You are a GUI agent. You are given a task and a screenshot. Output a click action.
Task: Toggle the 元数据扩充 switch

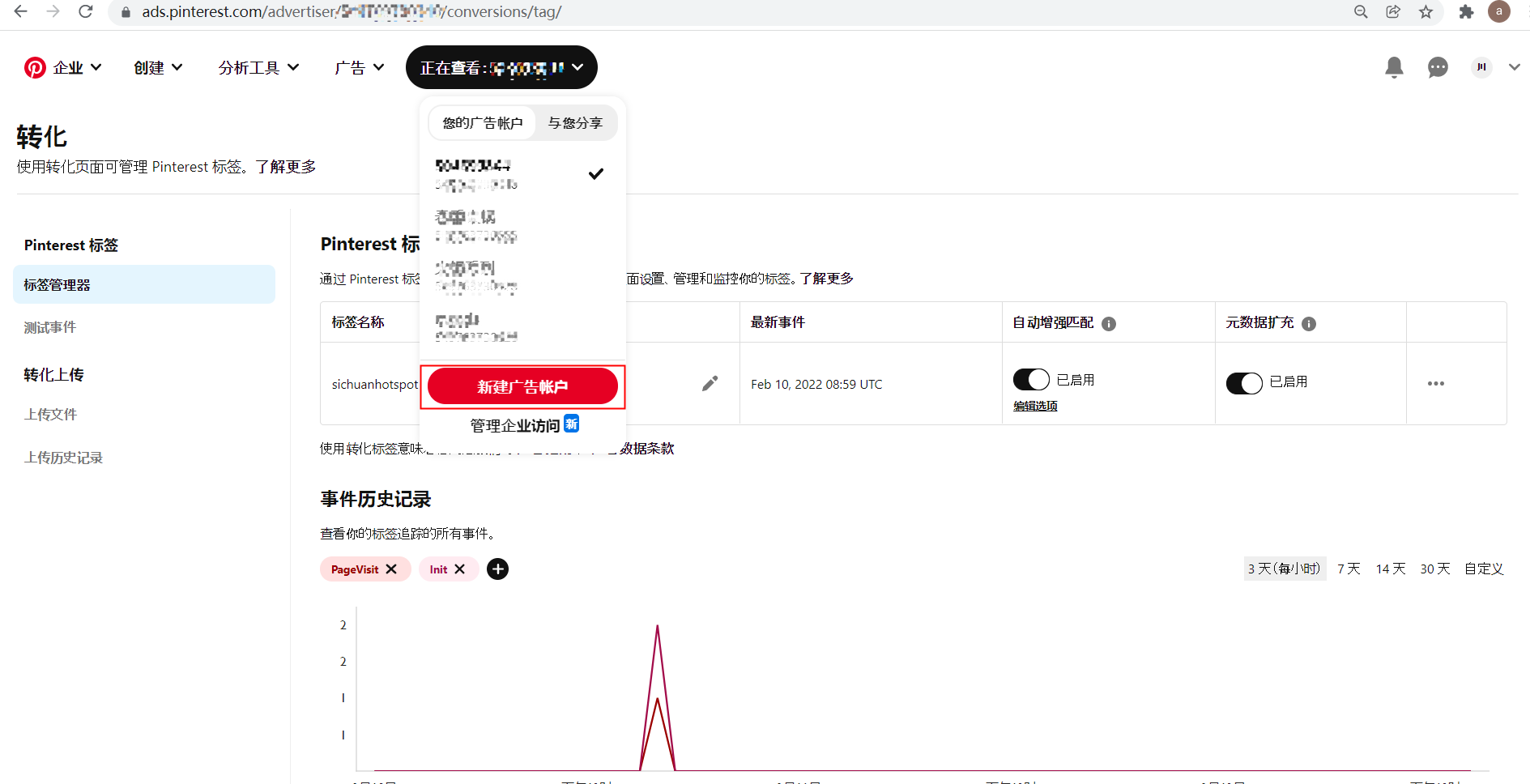[1244, 383]
